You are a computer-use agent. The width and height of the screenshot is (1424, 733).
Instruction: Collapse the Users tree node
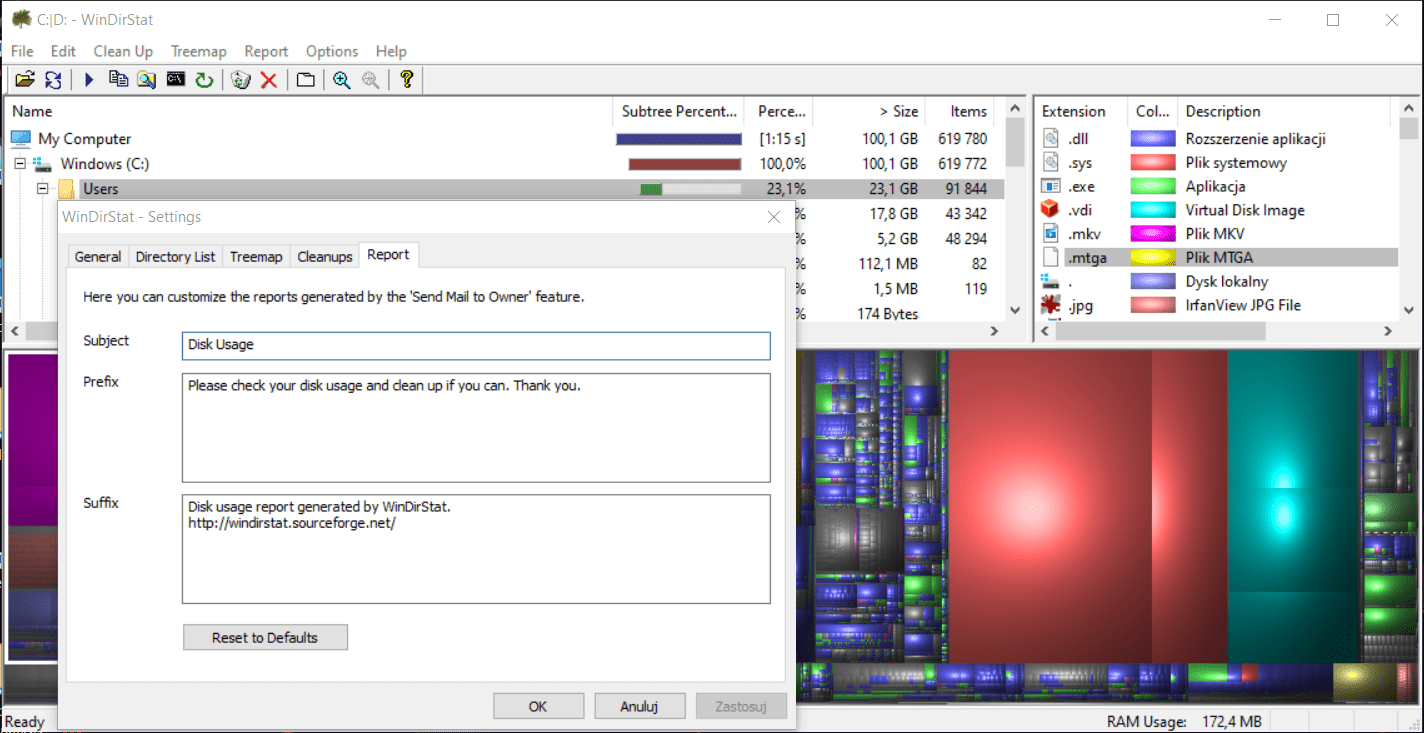(42, 189)
